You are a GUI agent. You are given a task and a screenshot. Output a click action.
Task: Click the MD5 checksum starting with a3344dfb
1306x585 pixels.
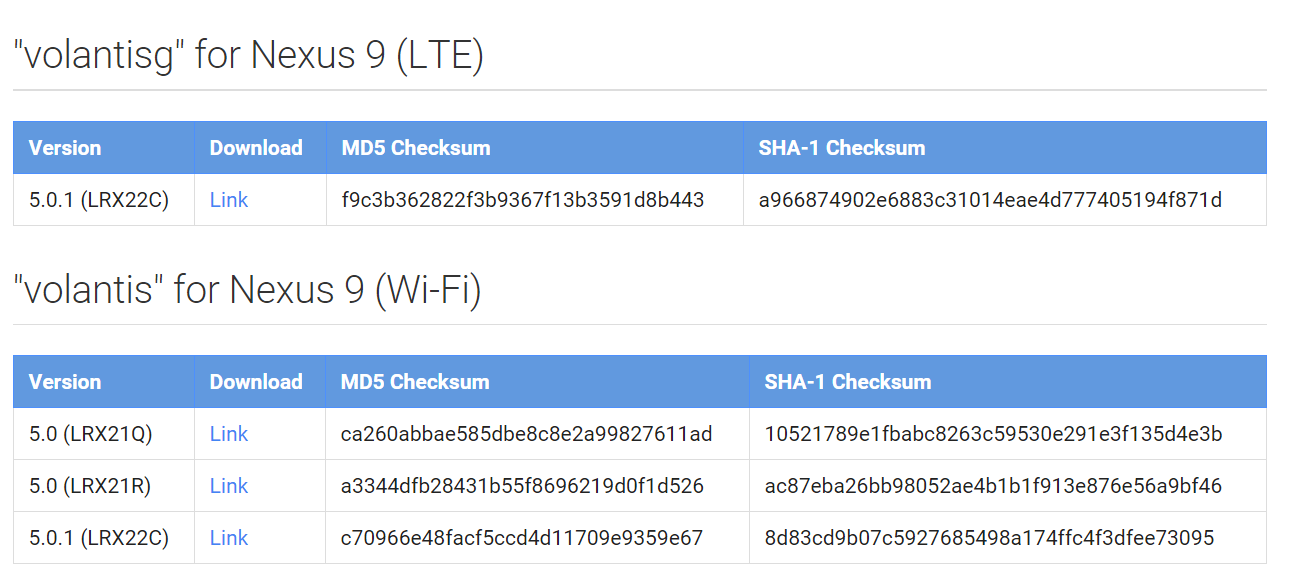pyautogui.click(x=522, y=486)
